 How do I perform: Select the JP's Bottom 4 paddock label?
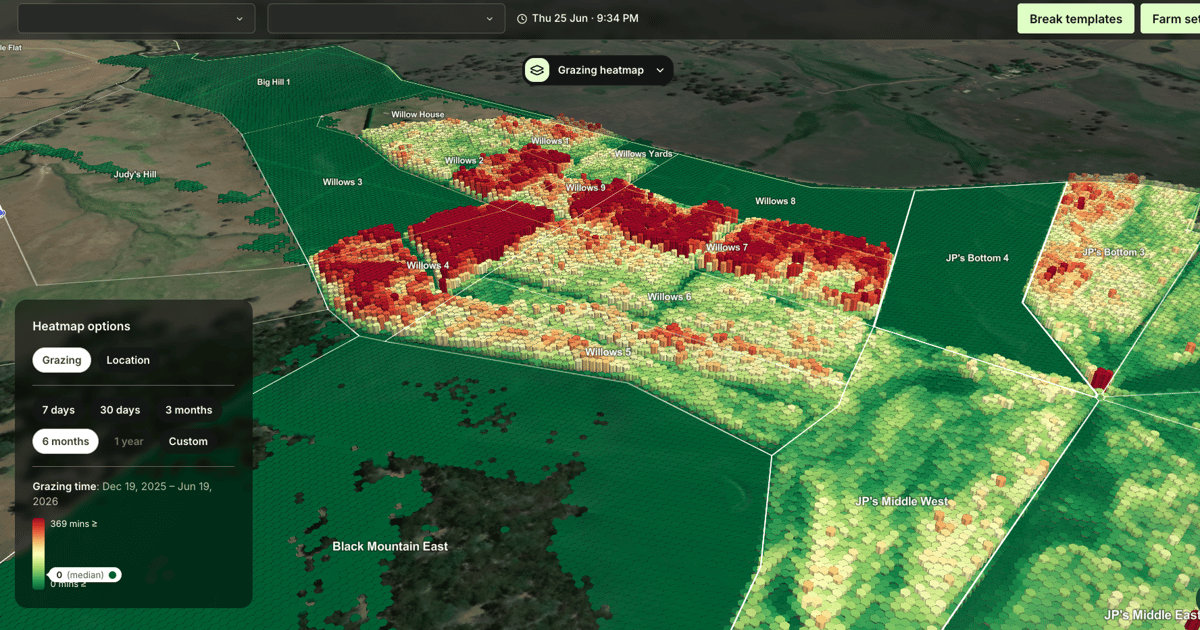pos(977,258)
